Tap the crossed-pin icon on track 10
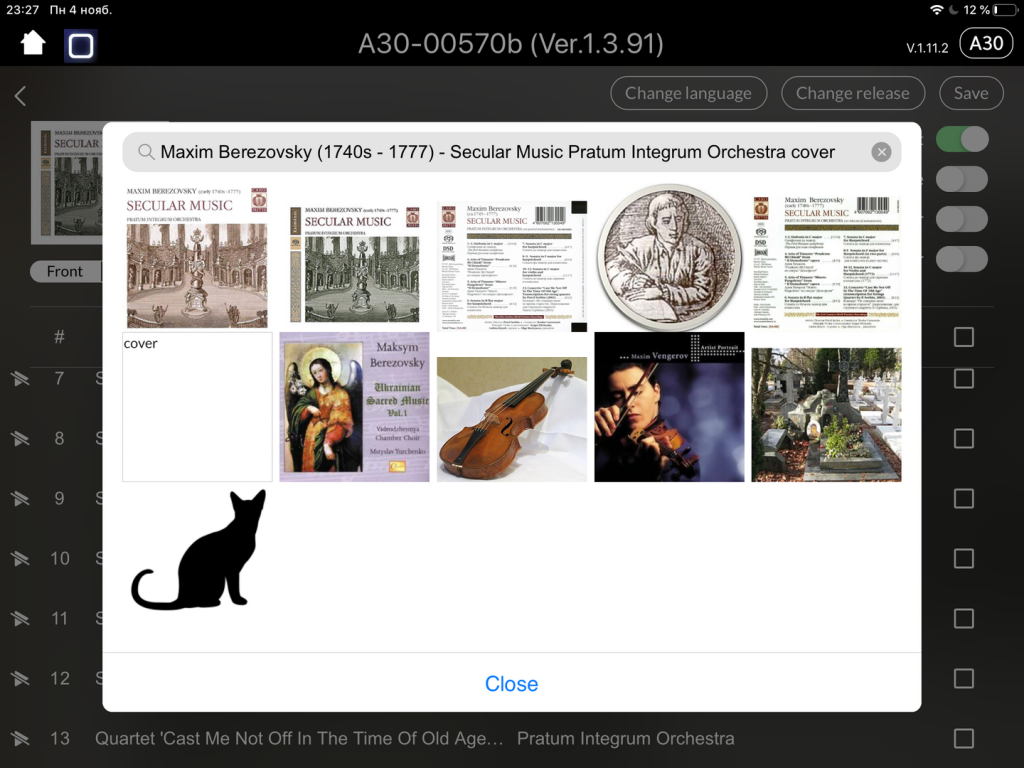Screen dimensions: 1024x768 coord(20,559)
